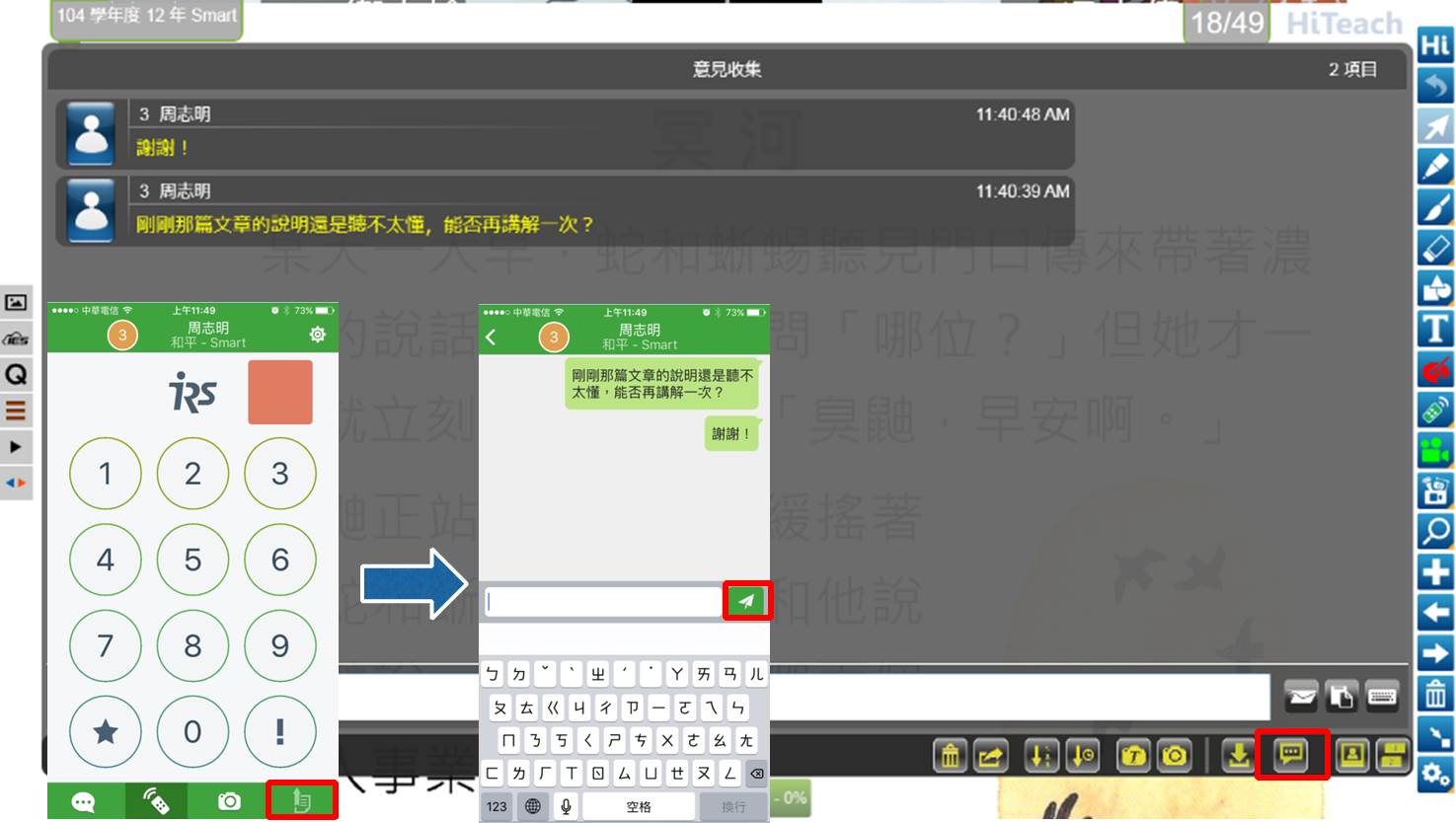
Task: Click the 謝謝! message from 周志明
Action: (x=565, y=134)
